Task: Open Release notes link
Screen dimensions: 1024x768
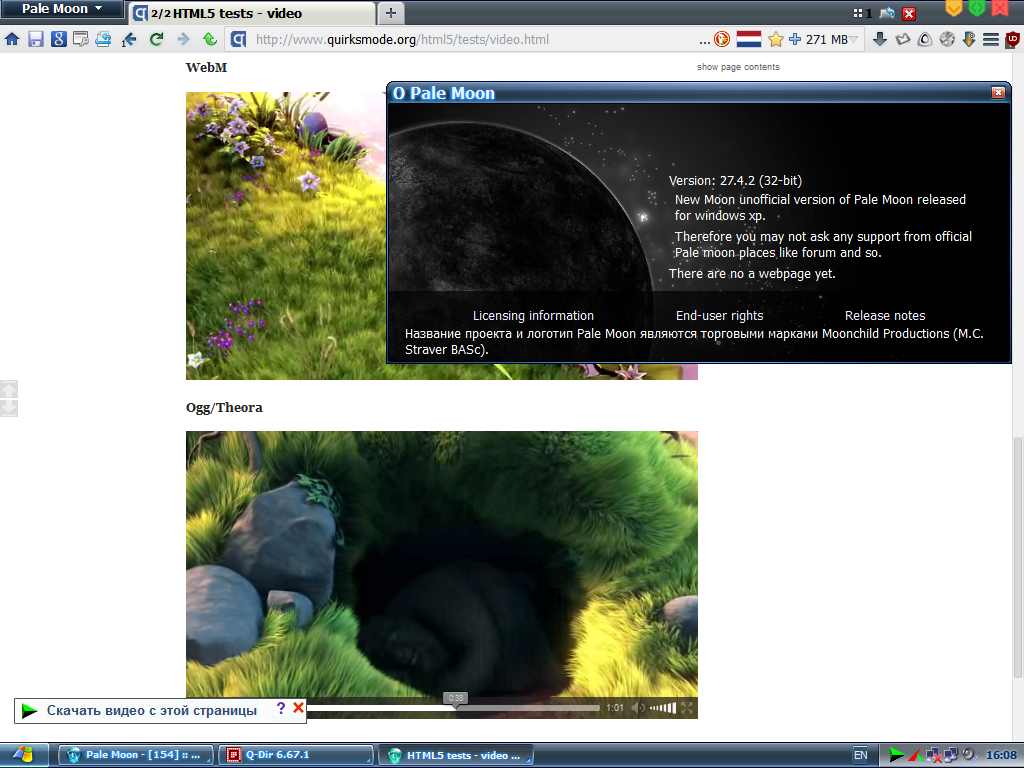Action: pyautogui.click(x=885, y=315)
